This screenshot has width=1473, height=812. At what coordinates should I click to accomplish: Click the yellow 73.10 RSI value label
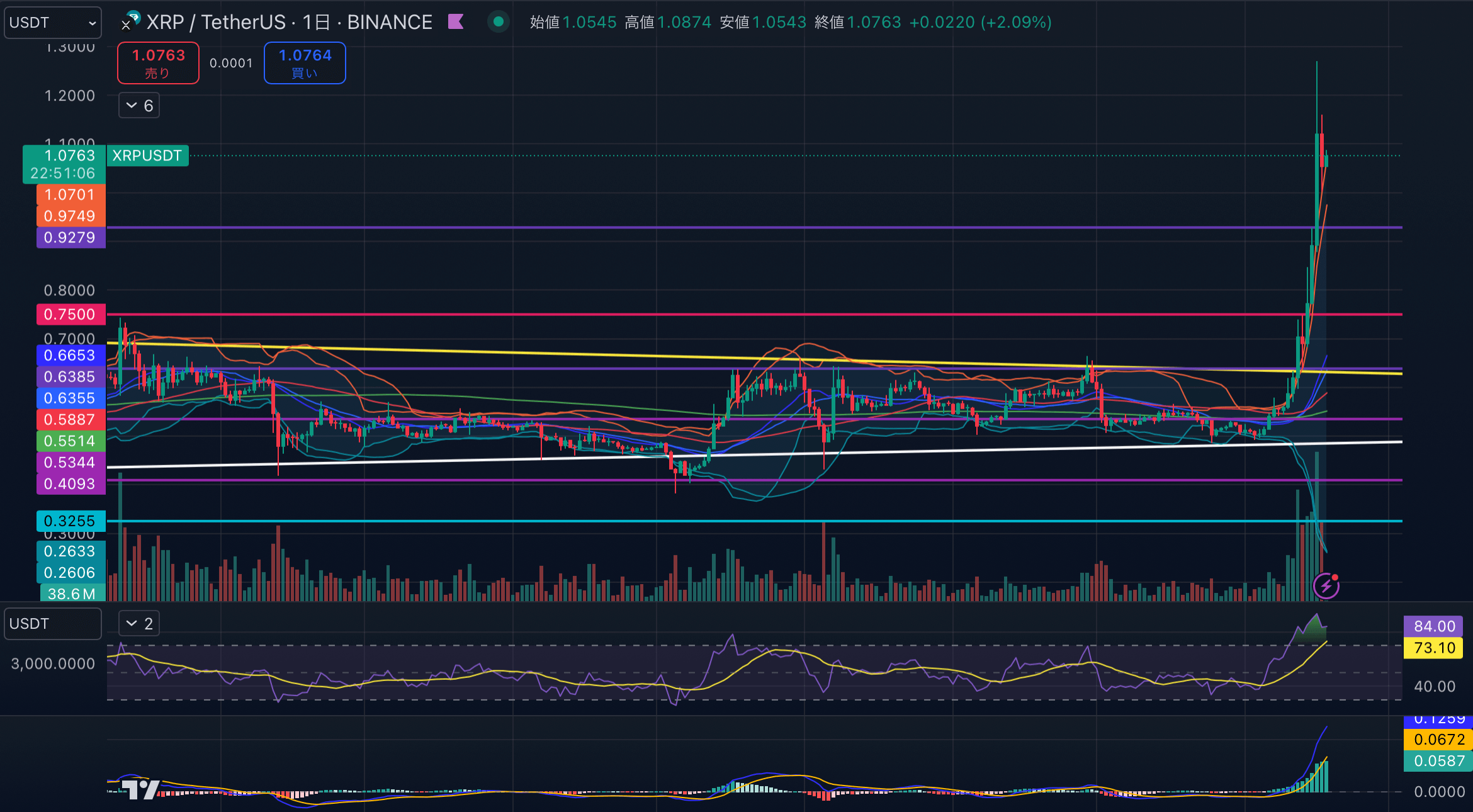(x=1434, y=648)
